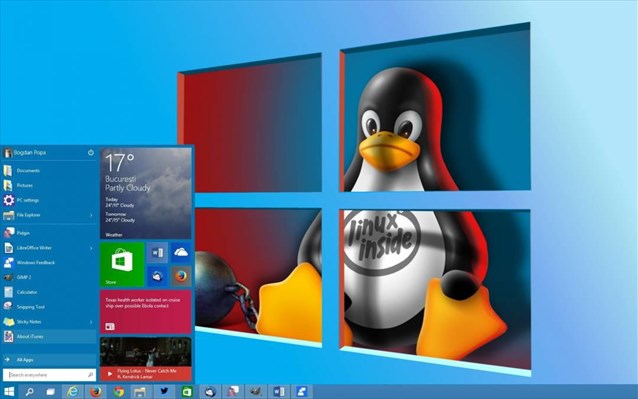Open the Firefox tile in Start menu
Screen dimensions: 638x399
click(x=181, y=277)
